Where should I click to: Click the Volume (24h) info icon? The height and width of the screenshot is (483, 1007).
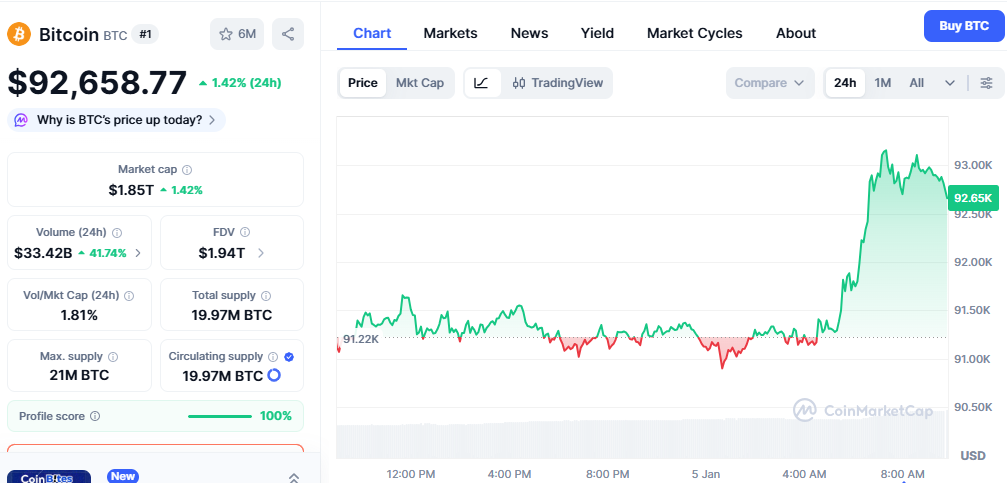[x=118, y=233]
